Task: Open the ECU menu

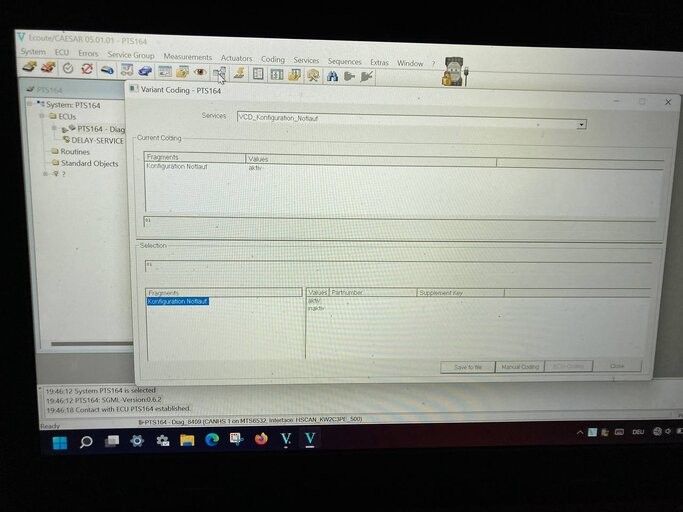Action: (62, 52)
